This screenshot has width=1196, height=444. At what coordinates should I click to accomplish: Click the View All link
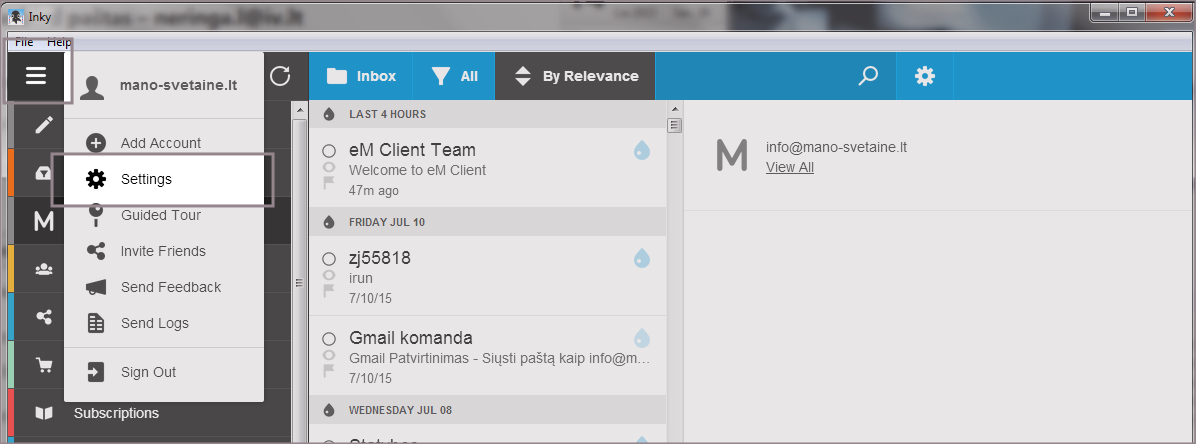pyautogui.click(x=789, y=167)
